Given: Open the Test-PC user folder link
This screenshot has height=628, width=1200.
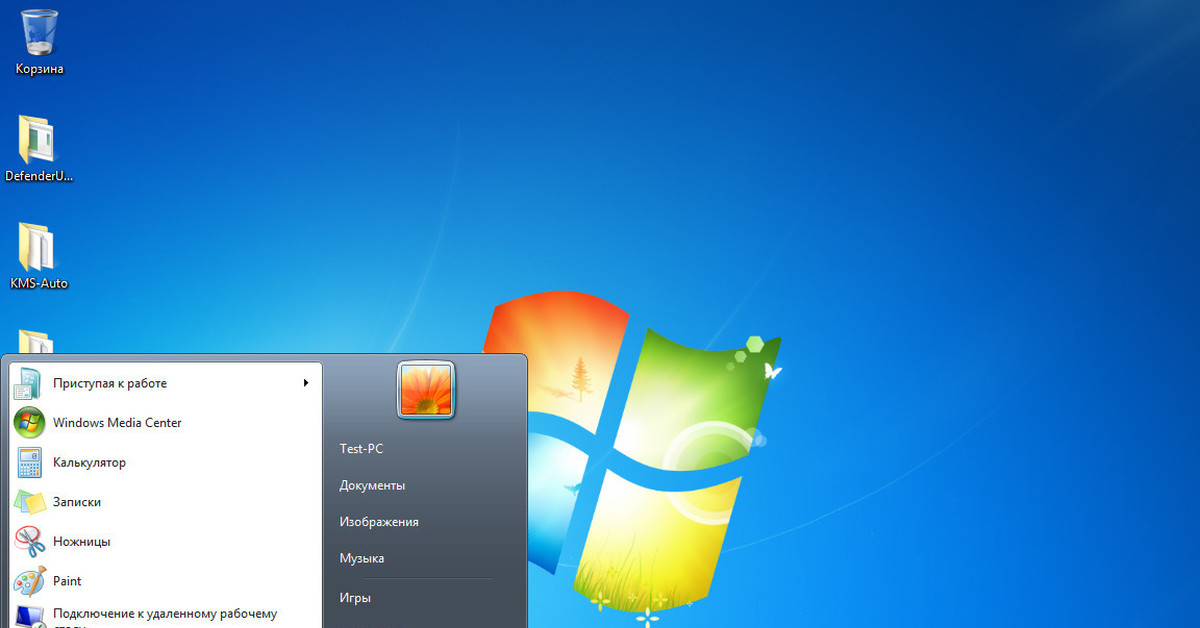Looking at the screenshot, I should 361,449.
